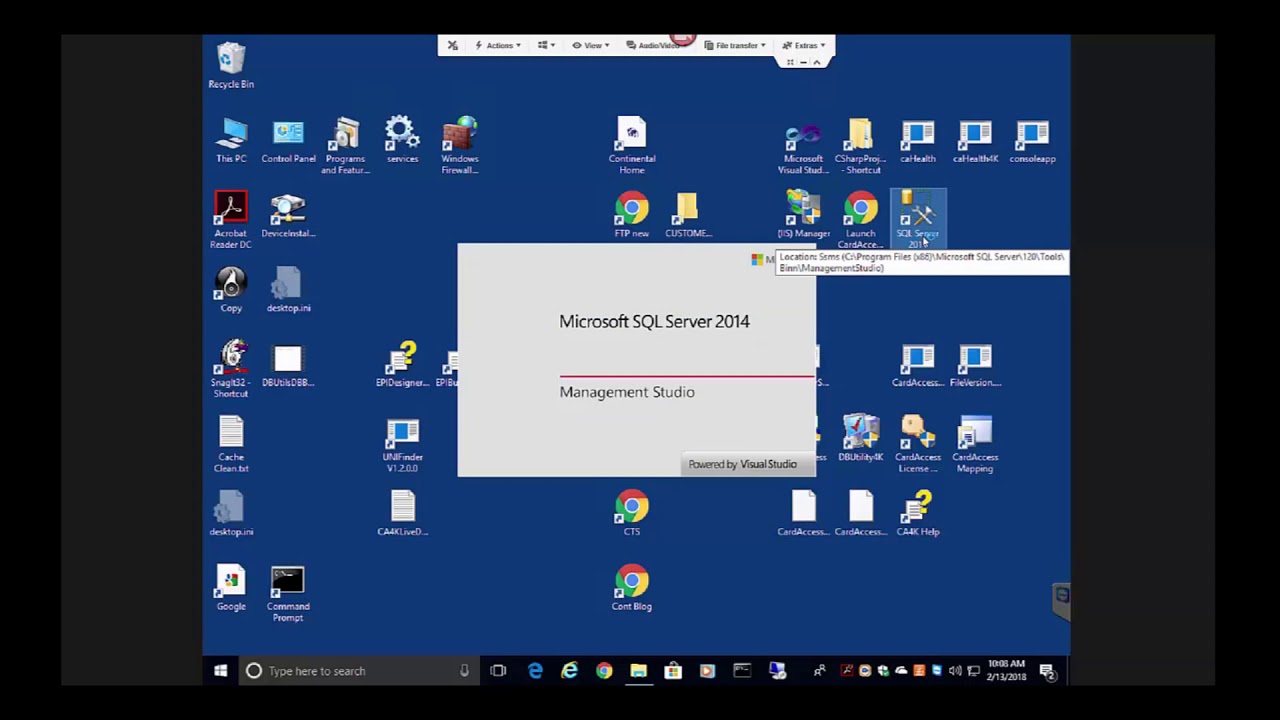Expand the View dropdown in remote toolbar
The image size is (1280, 720).
coord(590,45)
